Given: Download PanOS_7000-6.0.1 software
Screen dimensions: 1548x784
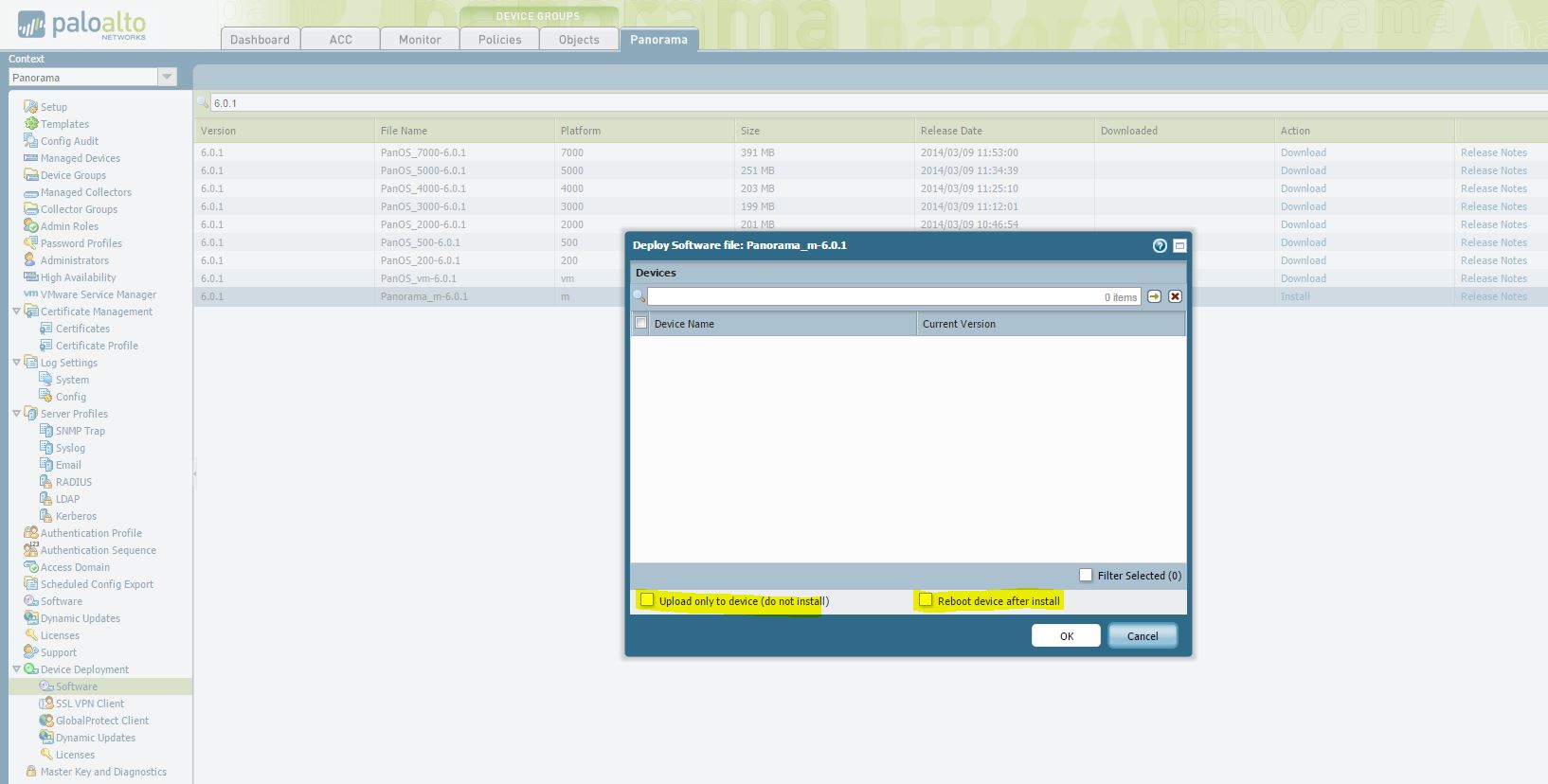Looking at the screenshot, I should pos(1304,152).
